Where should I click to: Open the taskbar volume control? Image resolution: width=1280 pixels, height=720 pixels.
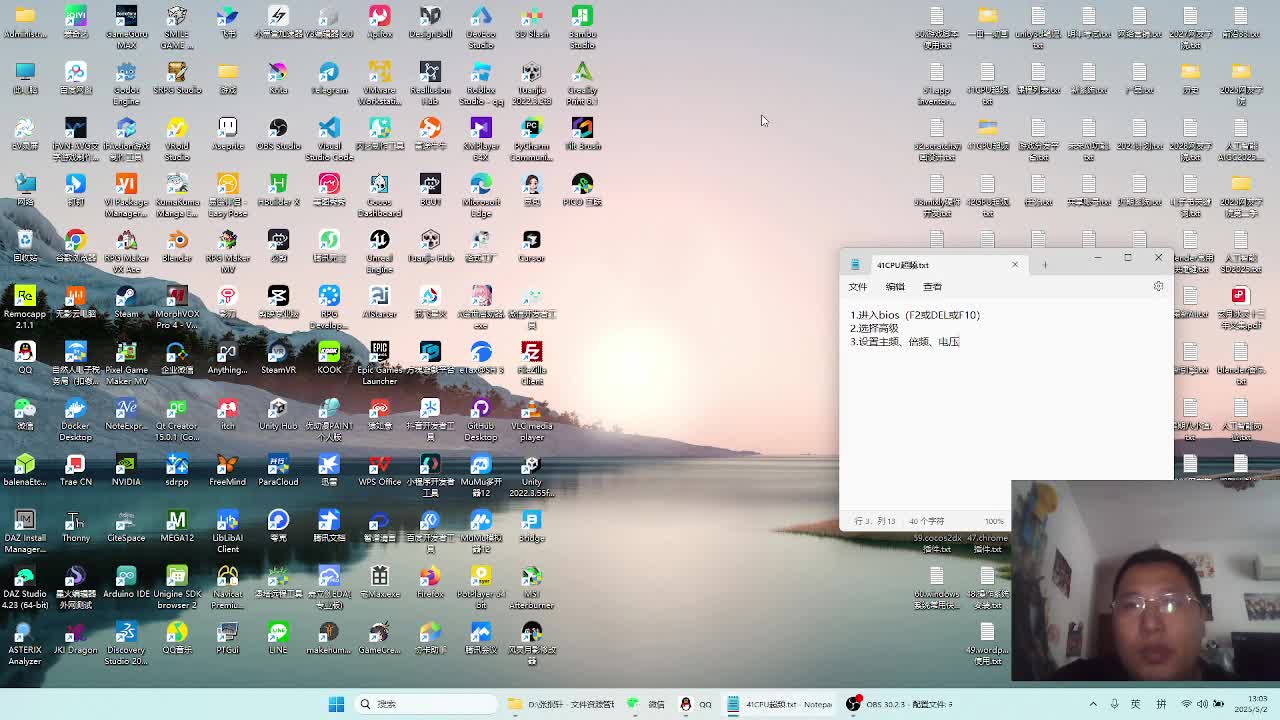(x=1202, y=704)
